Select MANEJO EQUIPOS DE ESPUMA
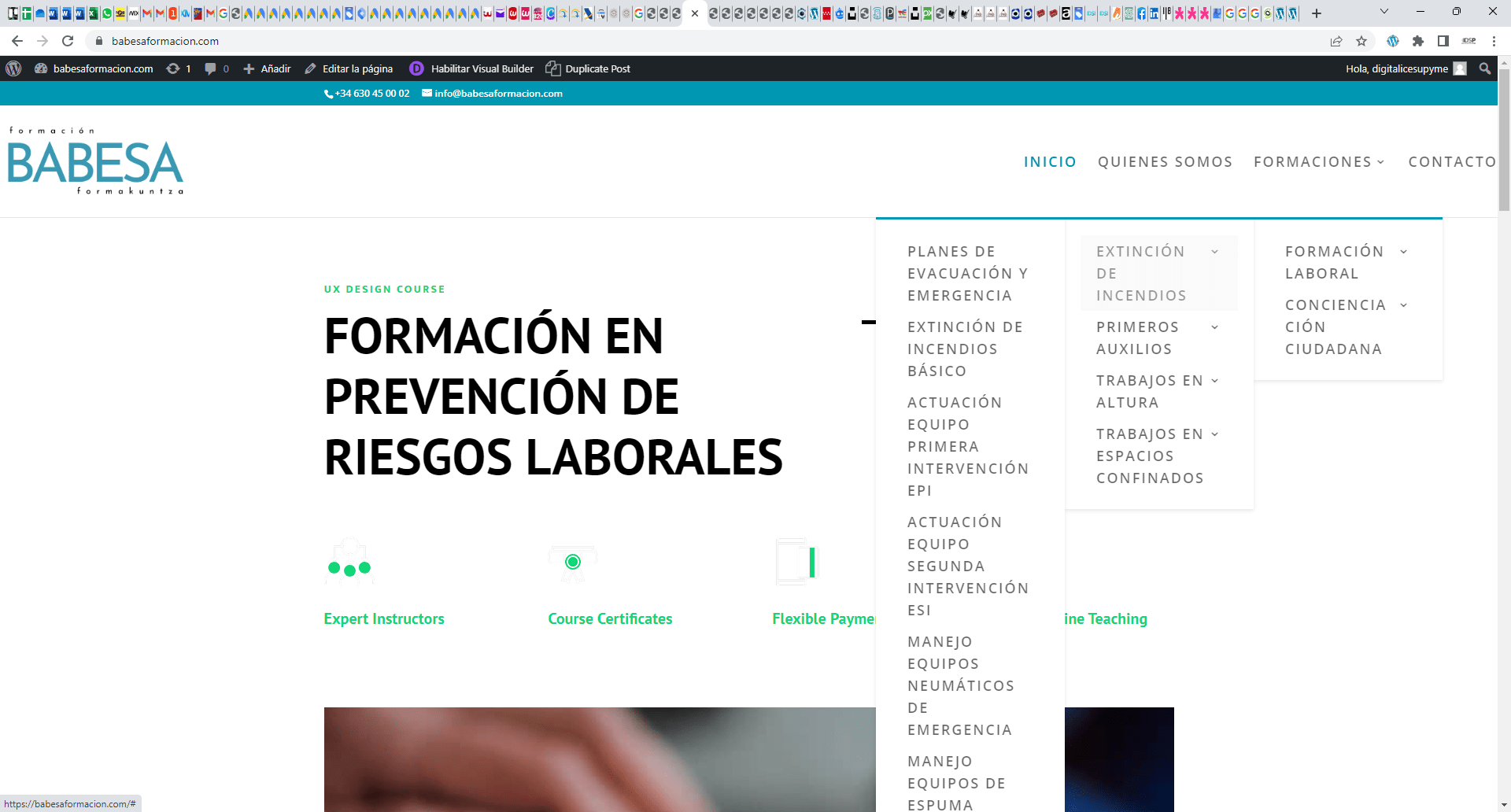The width and height of the screenshot is (1511, 812). point(957,783)
